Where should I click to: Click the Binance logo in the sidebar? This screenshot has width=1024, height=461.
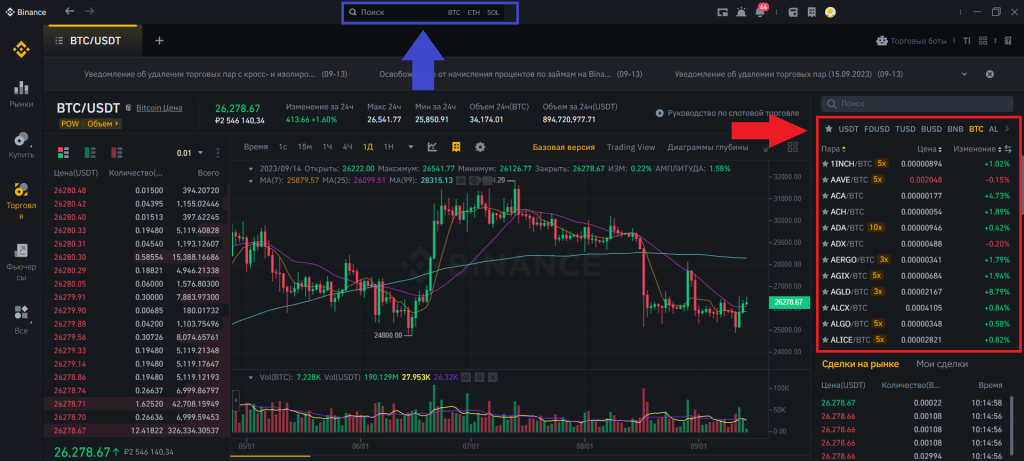22,49
